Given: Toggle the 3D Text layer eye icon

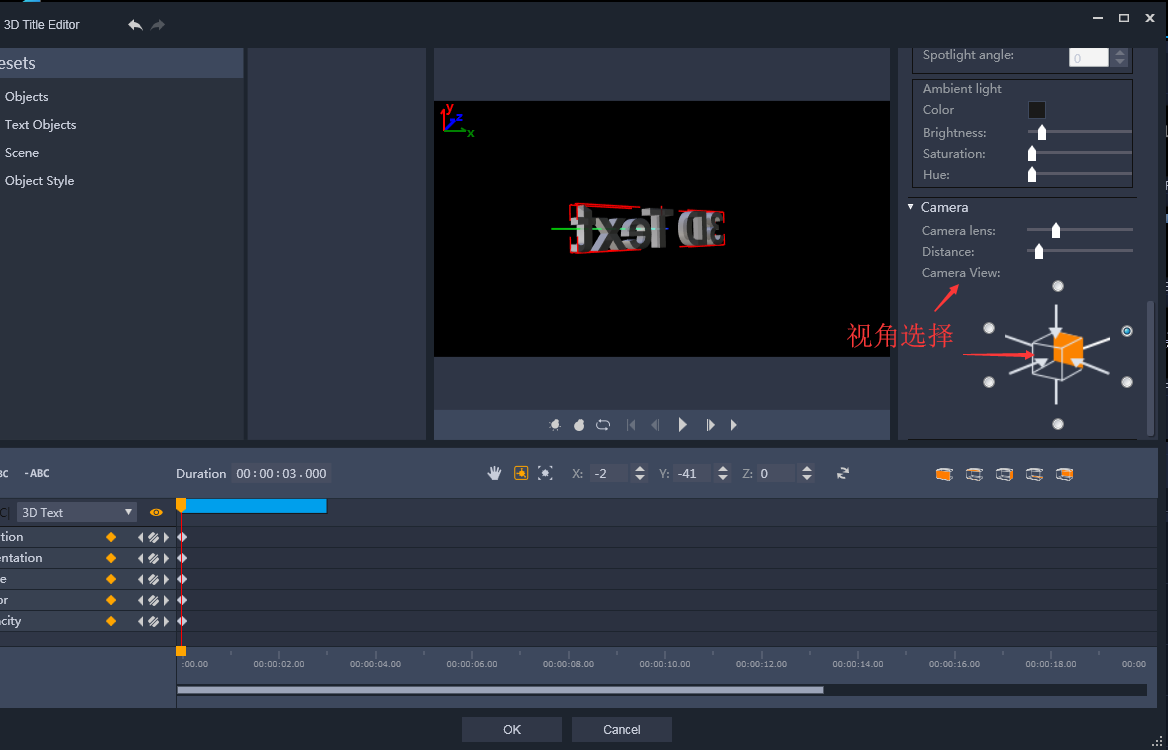Looking at the screenshot, I should tap(156, 512).
